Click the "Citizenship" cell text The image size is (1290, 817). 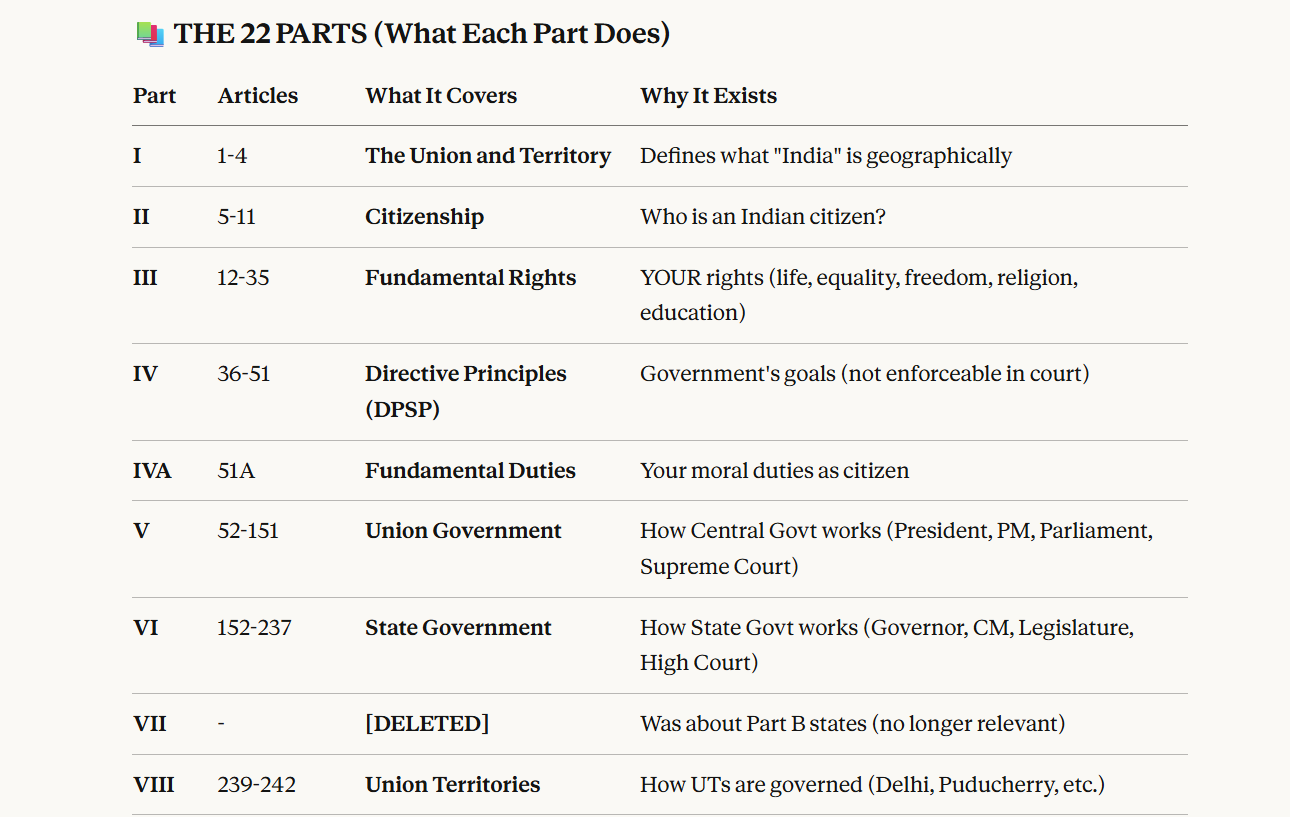pyautogui.click(x=424, y=217)
